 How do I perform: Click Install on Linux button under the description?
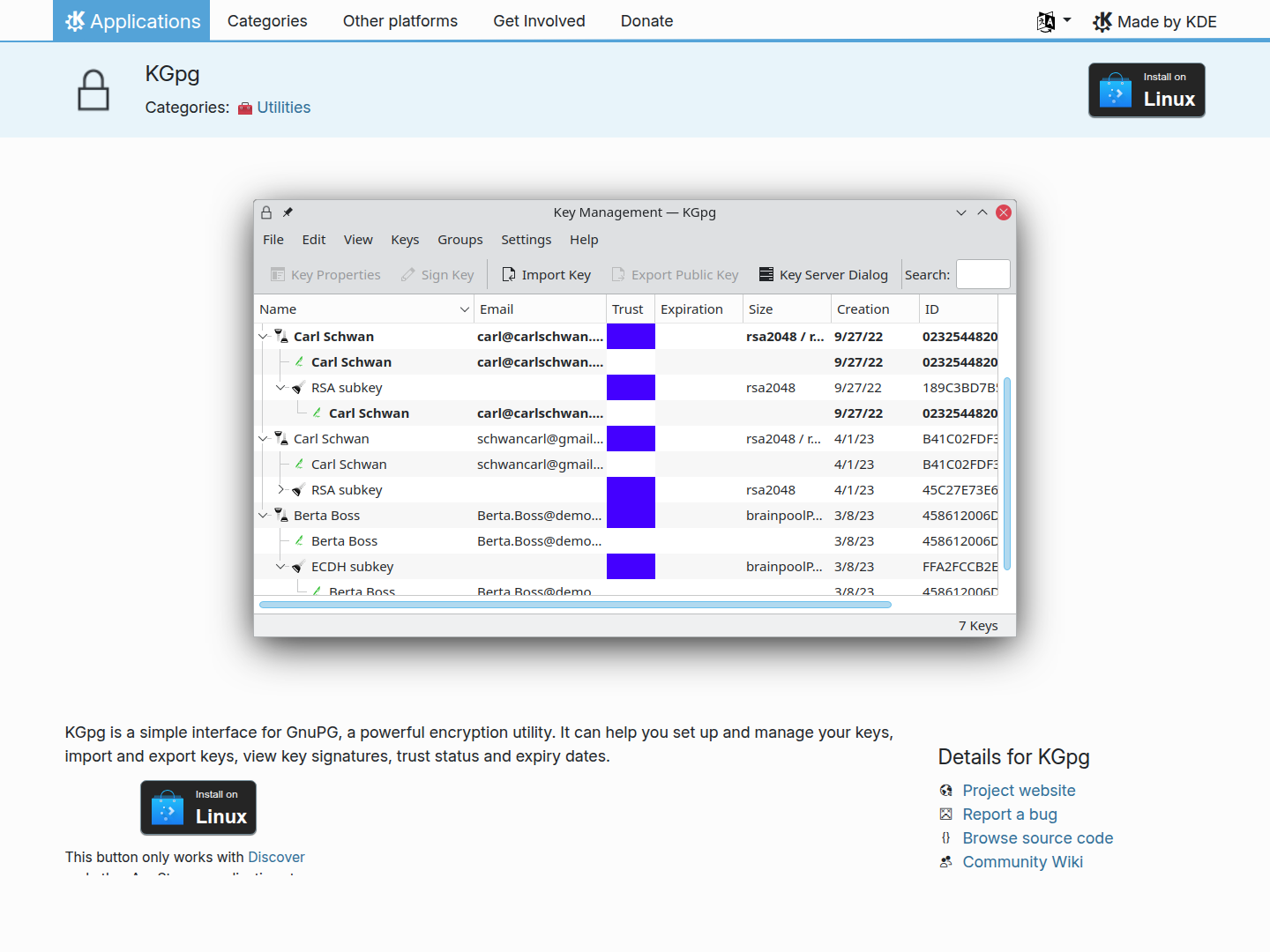click(x=198, y=807)
